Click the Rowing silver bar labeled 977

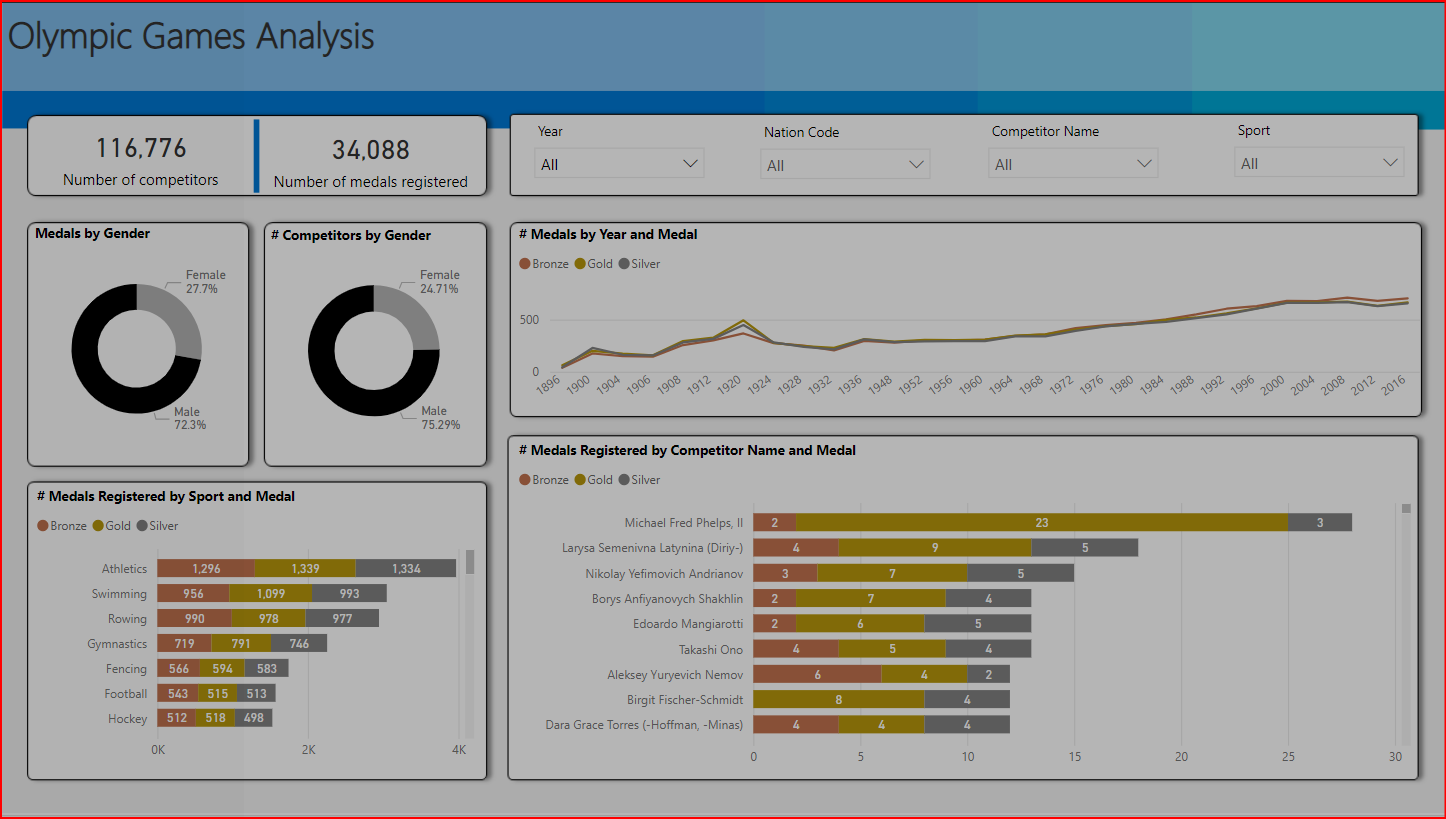342,619
